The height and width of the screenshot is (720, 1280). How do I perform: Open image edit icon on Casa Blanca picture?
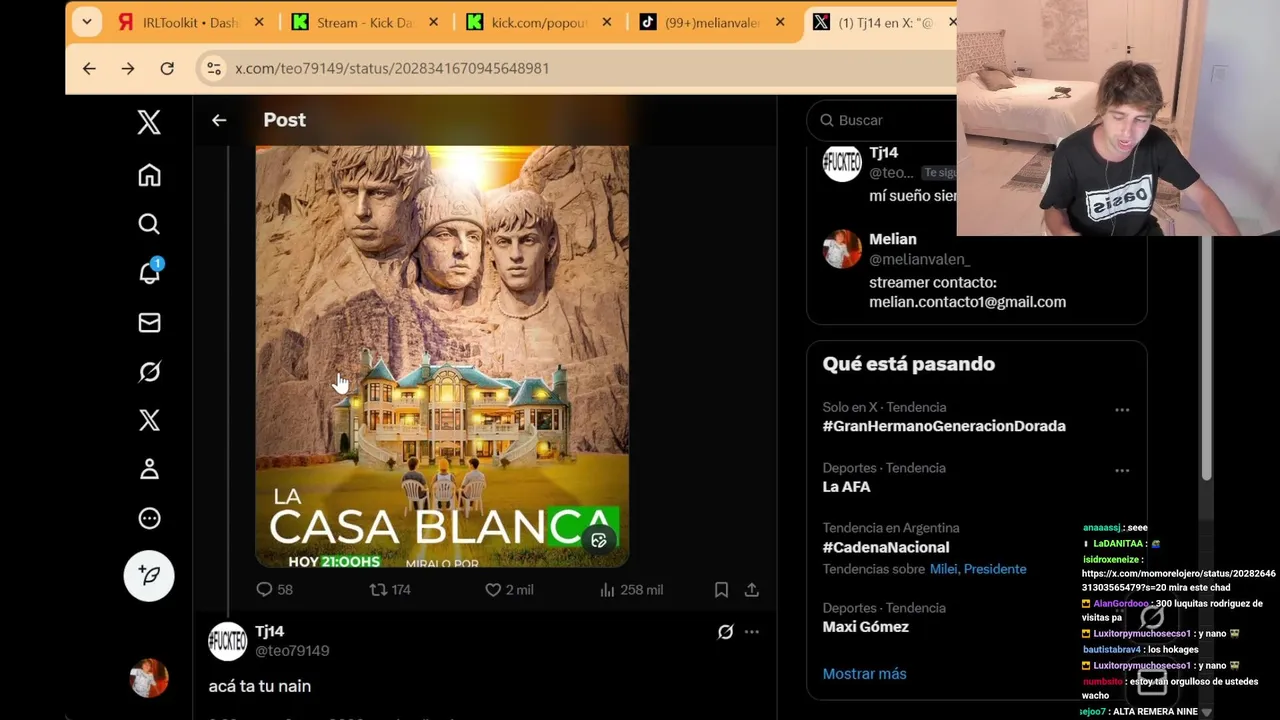[x=599, y=540]
